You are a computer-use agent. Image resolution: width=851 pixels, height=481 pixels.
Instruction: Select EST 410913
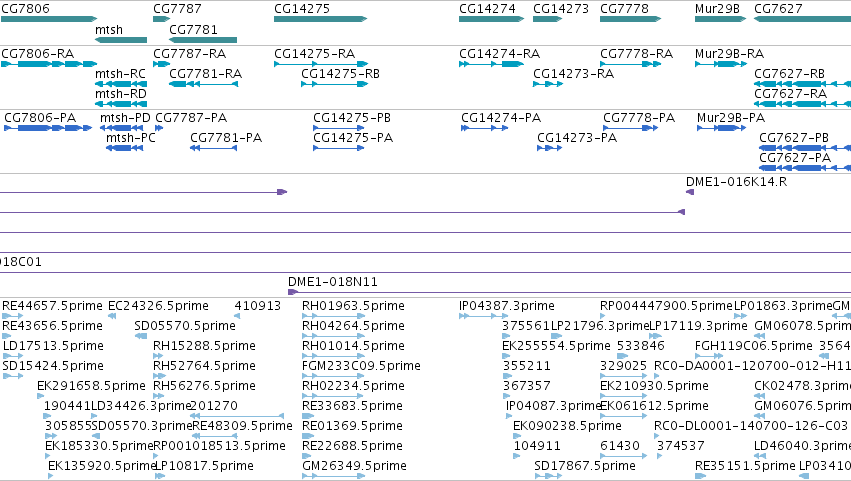257,306
